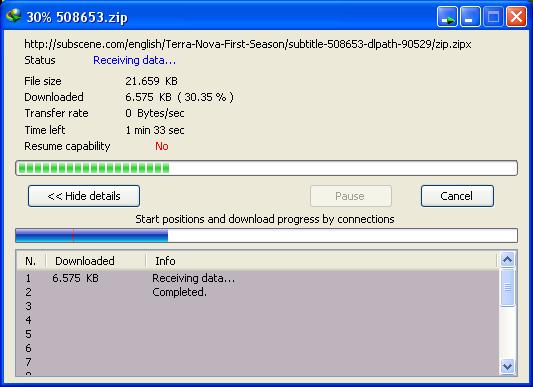Click the 'Status' label
This screenshot has height=387, width=533.
pos(40,60)
